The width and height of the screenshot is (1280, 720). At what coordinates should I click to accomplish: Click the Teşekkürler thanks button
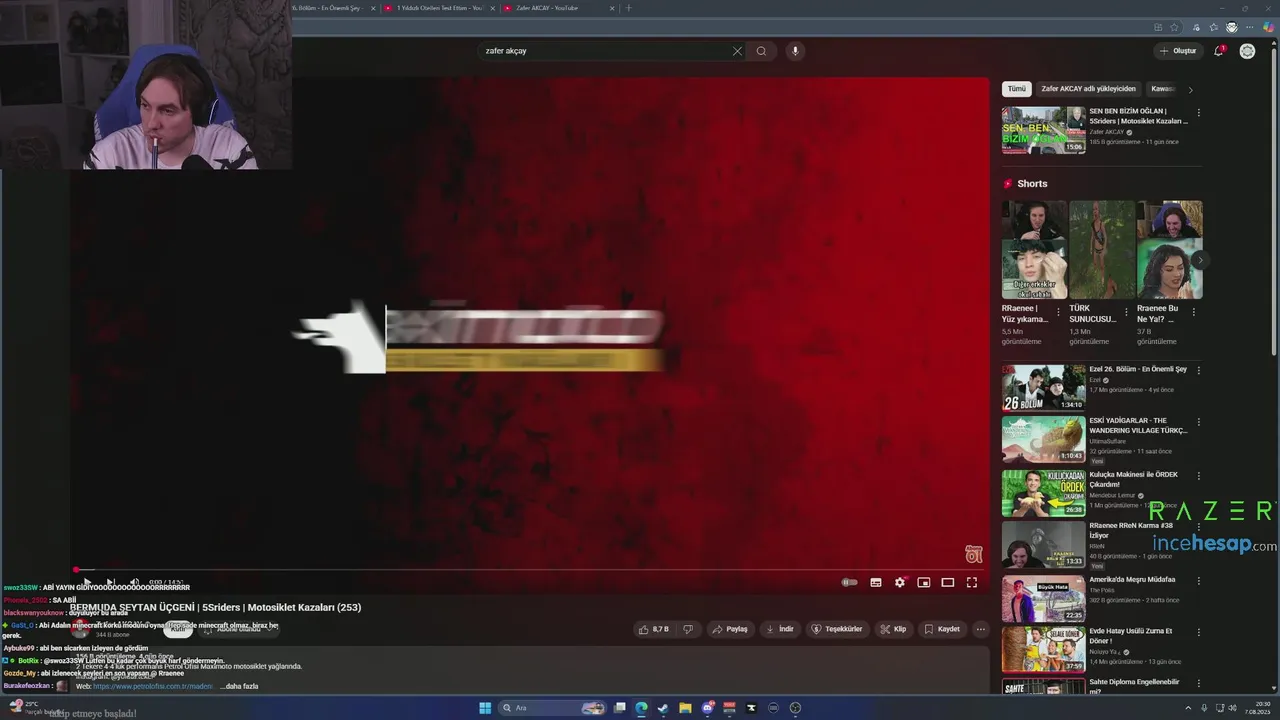[x=836, y=629]
